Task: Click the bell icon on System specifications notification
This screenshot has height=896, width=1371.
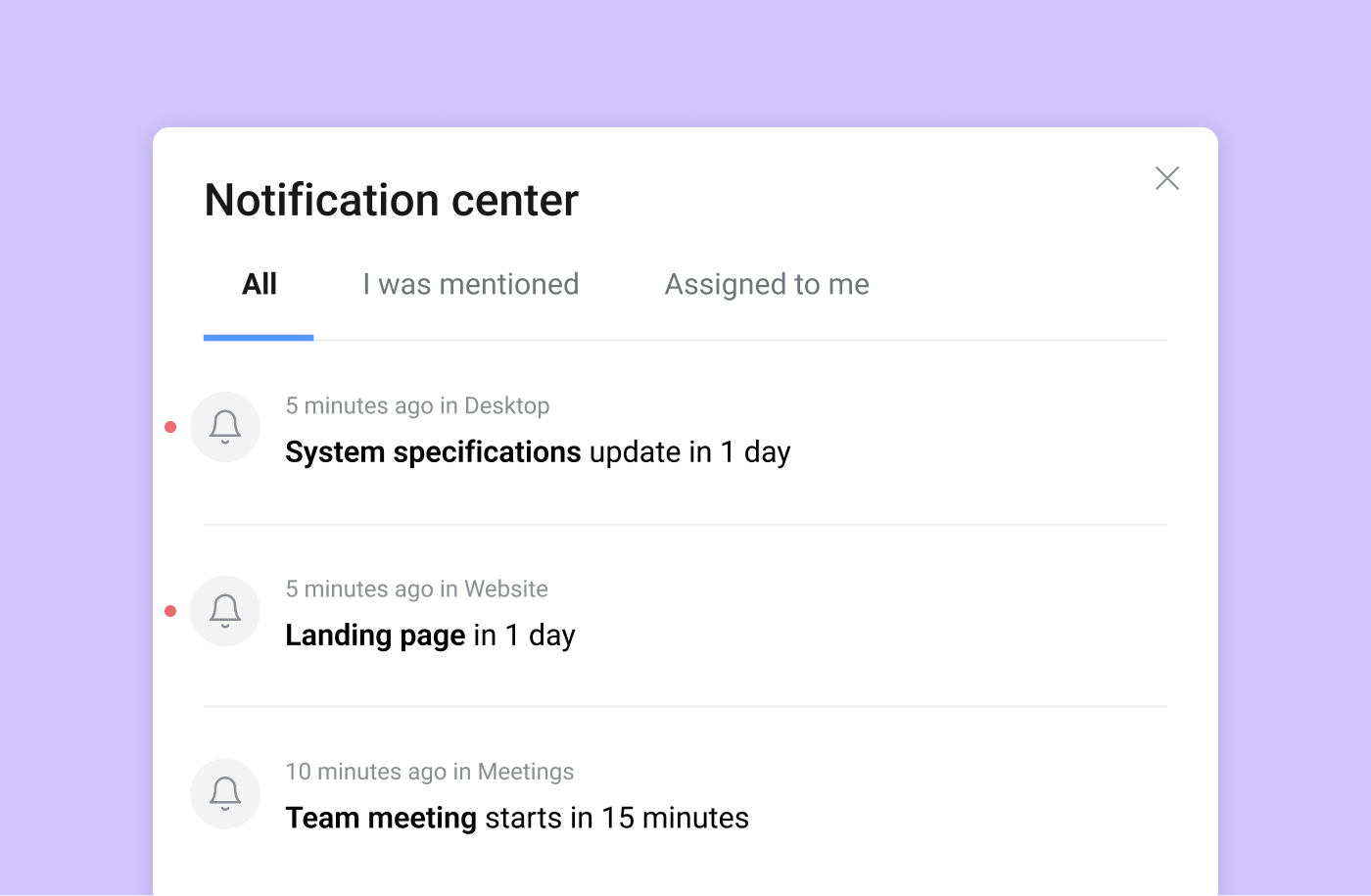Action: click(225, 427)
